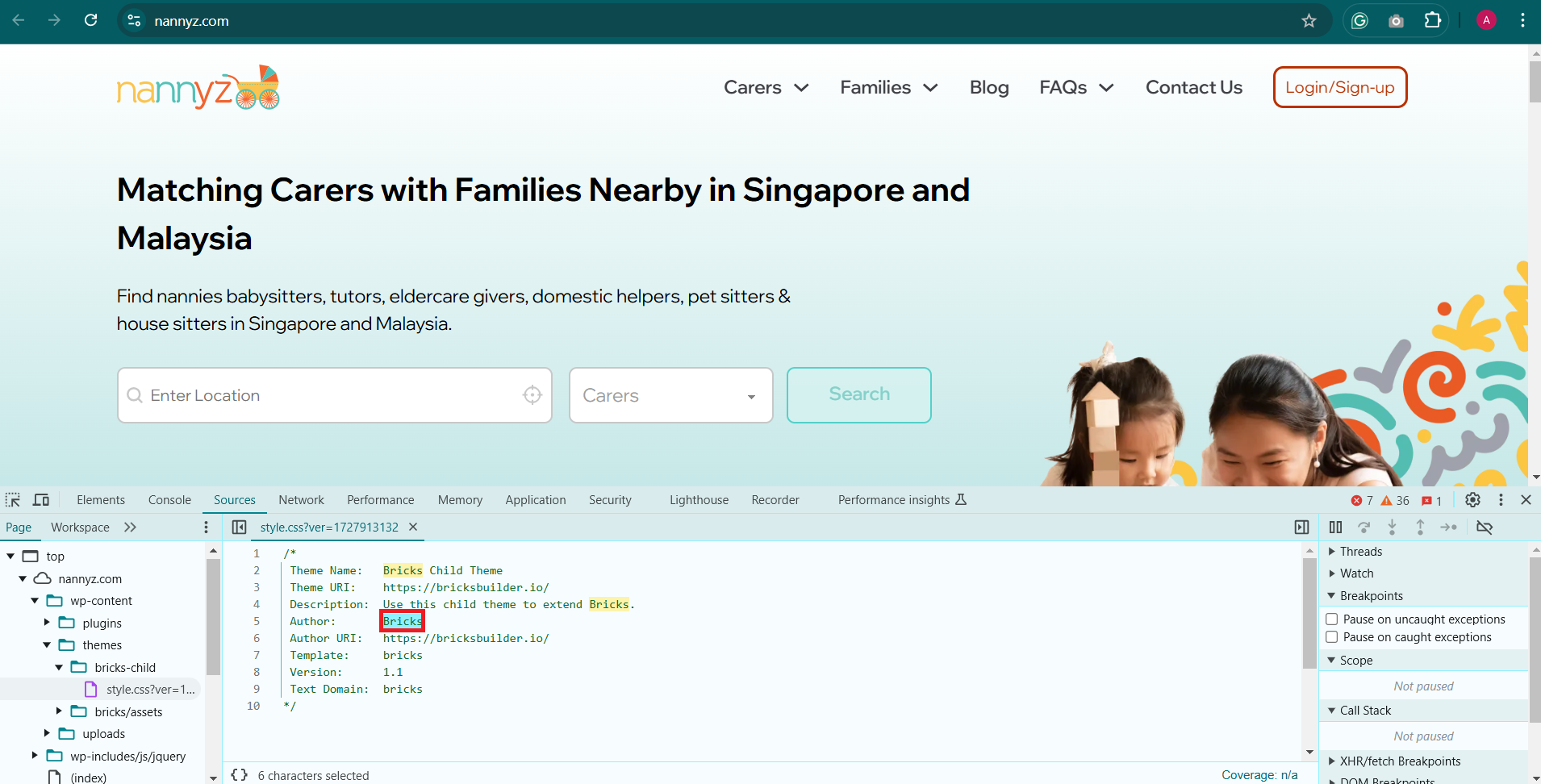Image resolution: width=1541 pixels, height=784 pixels.
Task: Click the Step out debugger icon
Action: [x=1420, y=527]
